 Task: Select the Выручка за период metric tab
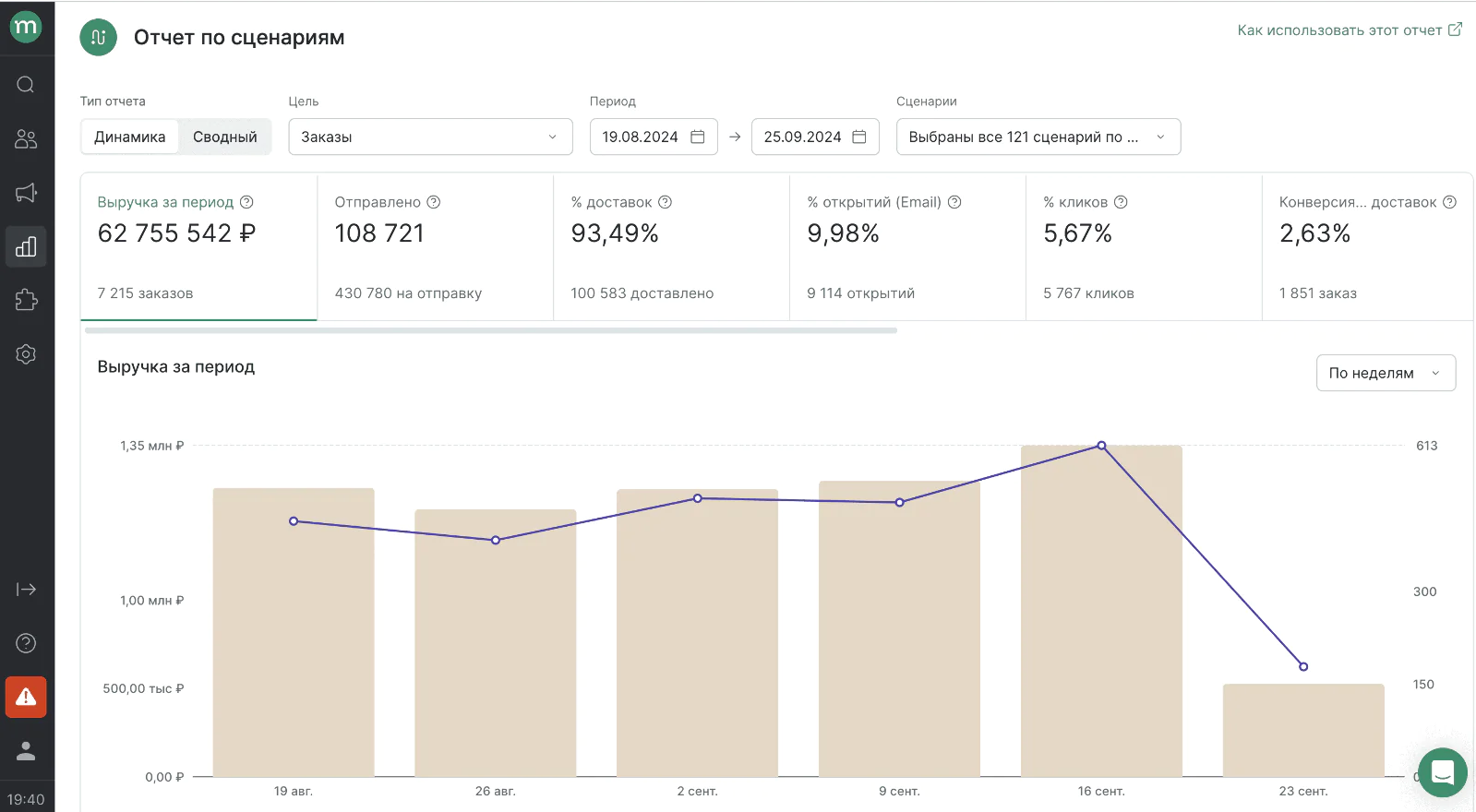pyautogui.click(x=198, y=247)
